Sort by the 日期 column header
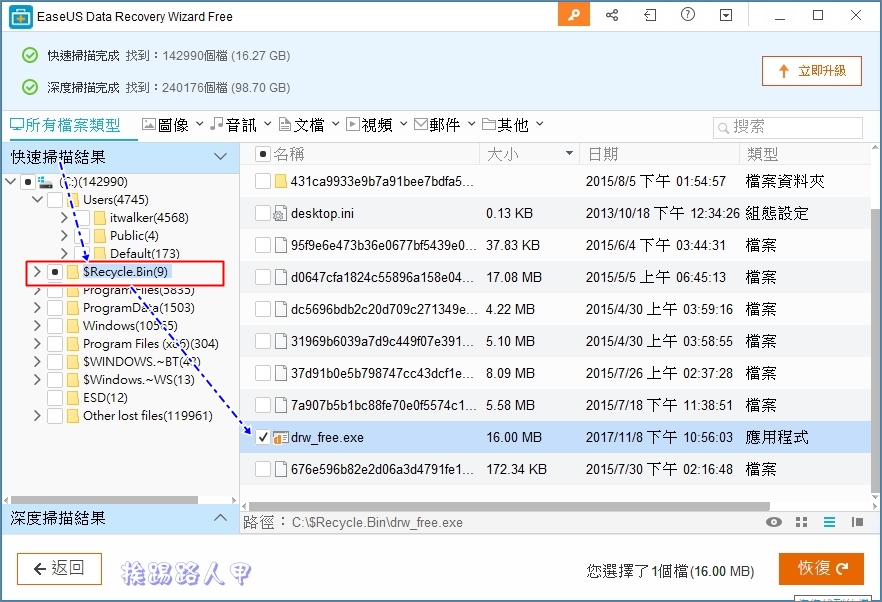 [x=603, y=154]
